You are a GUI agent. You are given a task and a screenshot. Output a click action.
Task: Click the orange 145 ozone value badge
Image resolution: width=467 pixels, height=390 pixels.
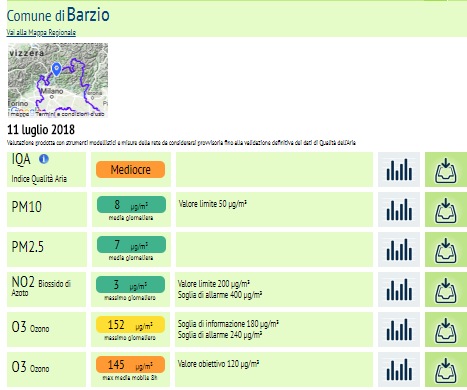(130, 365)
